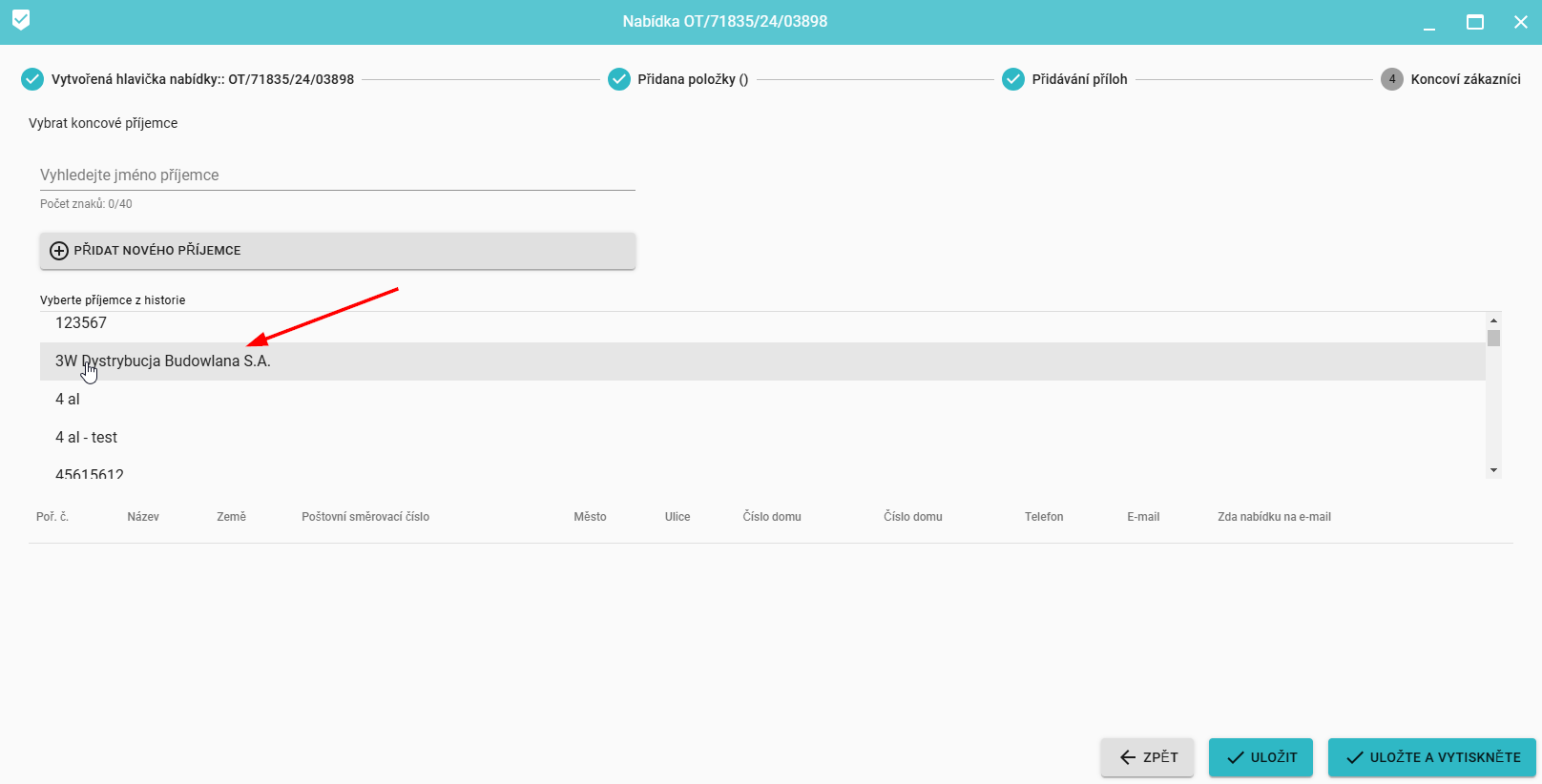Go to Přidávání příloh step

(1079, 79)
